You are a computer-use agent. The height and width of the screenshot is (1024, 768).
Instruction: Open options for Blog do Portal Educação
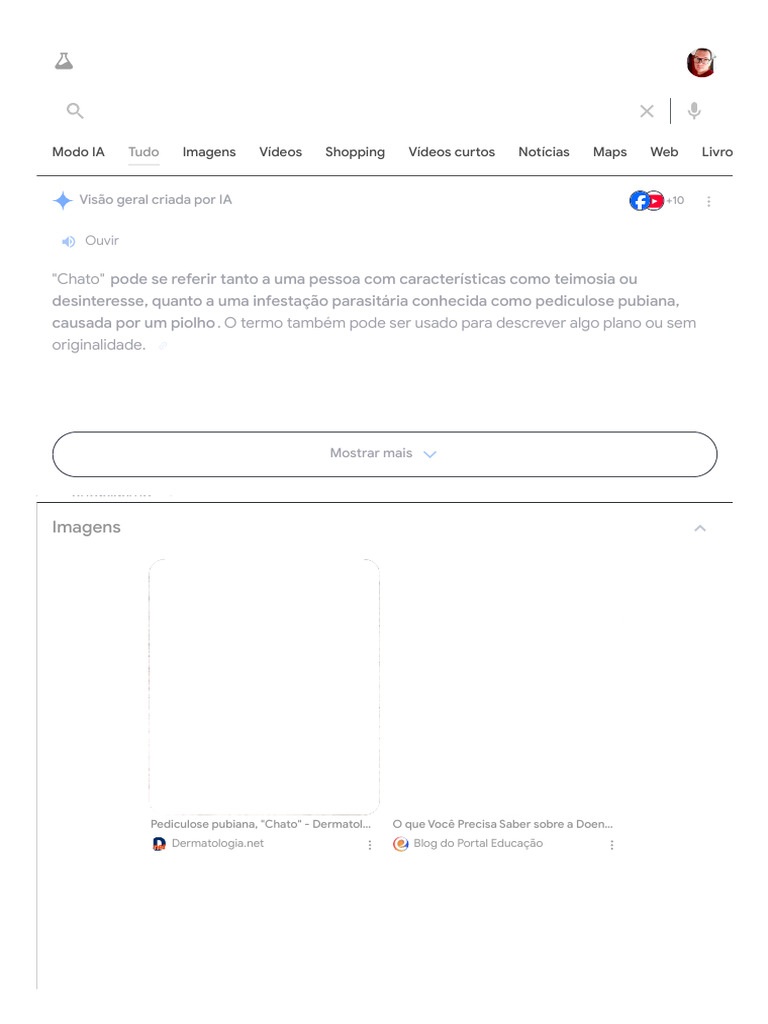coord(612,845)
